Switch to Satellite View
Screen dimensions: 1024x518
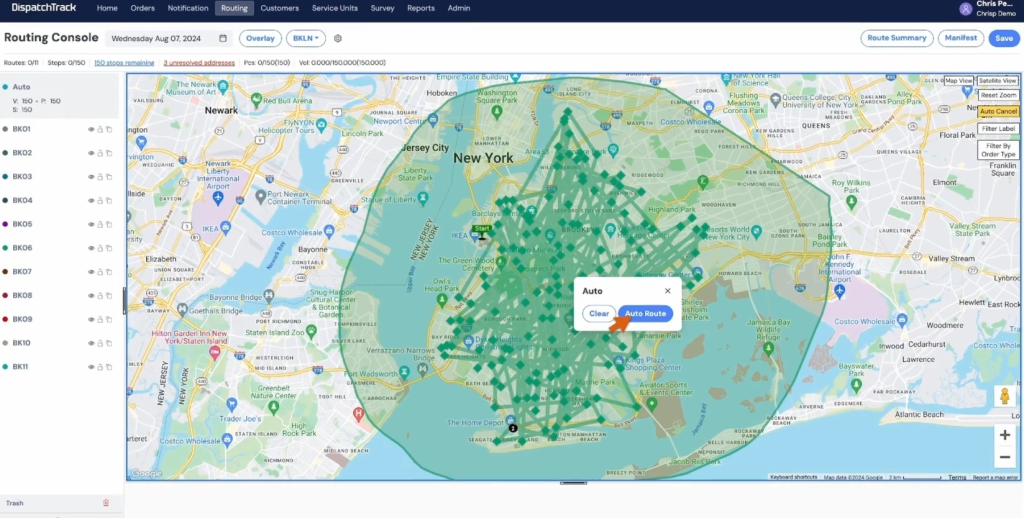(x=998, y=80)
